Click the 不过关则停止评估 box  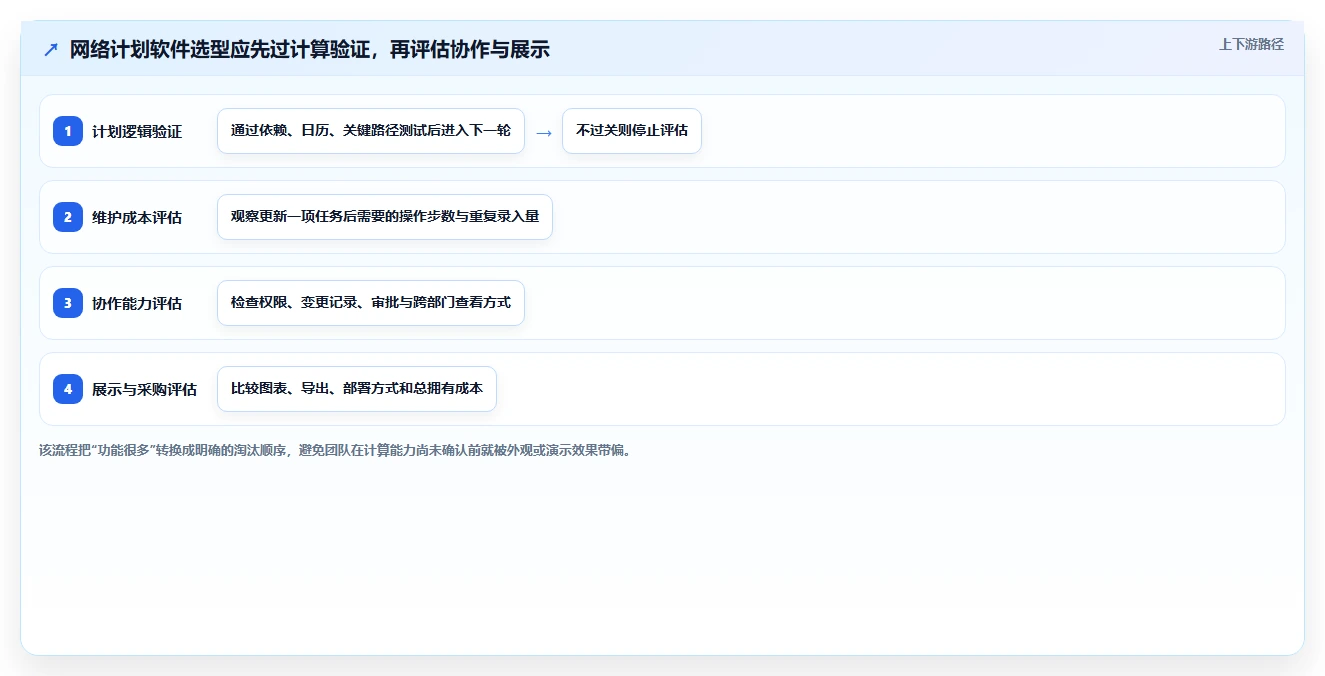pyautogui.click(x=632, y=131)
